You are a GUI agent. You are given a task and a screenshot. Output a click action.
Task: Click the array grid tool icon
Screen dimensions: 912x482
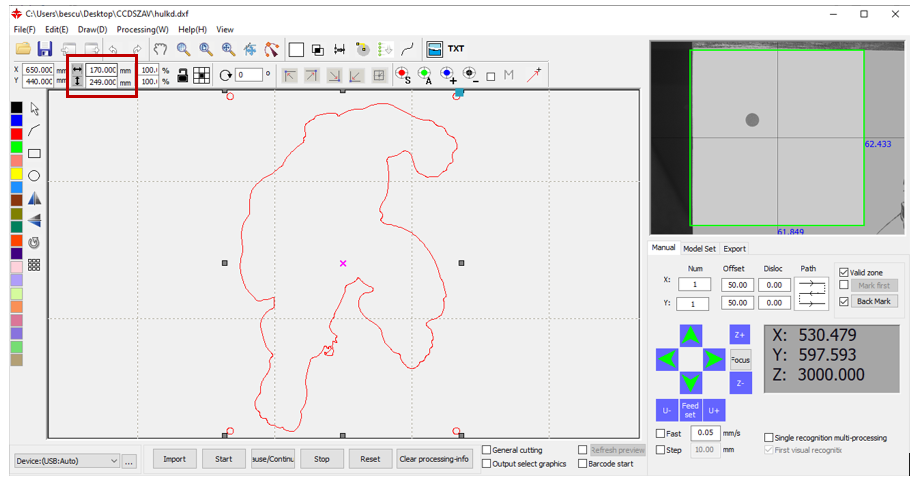point(34,265)
